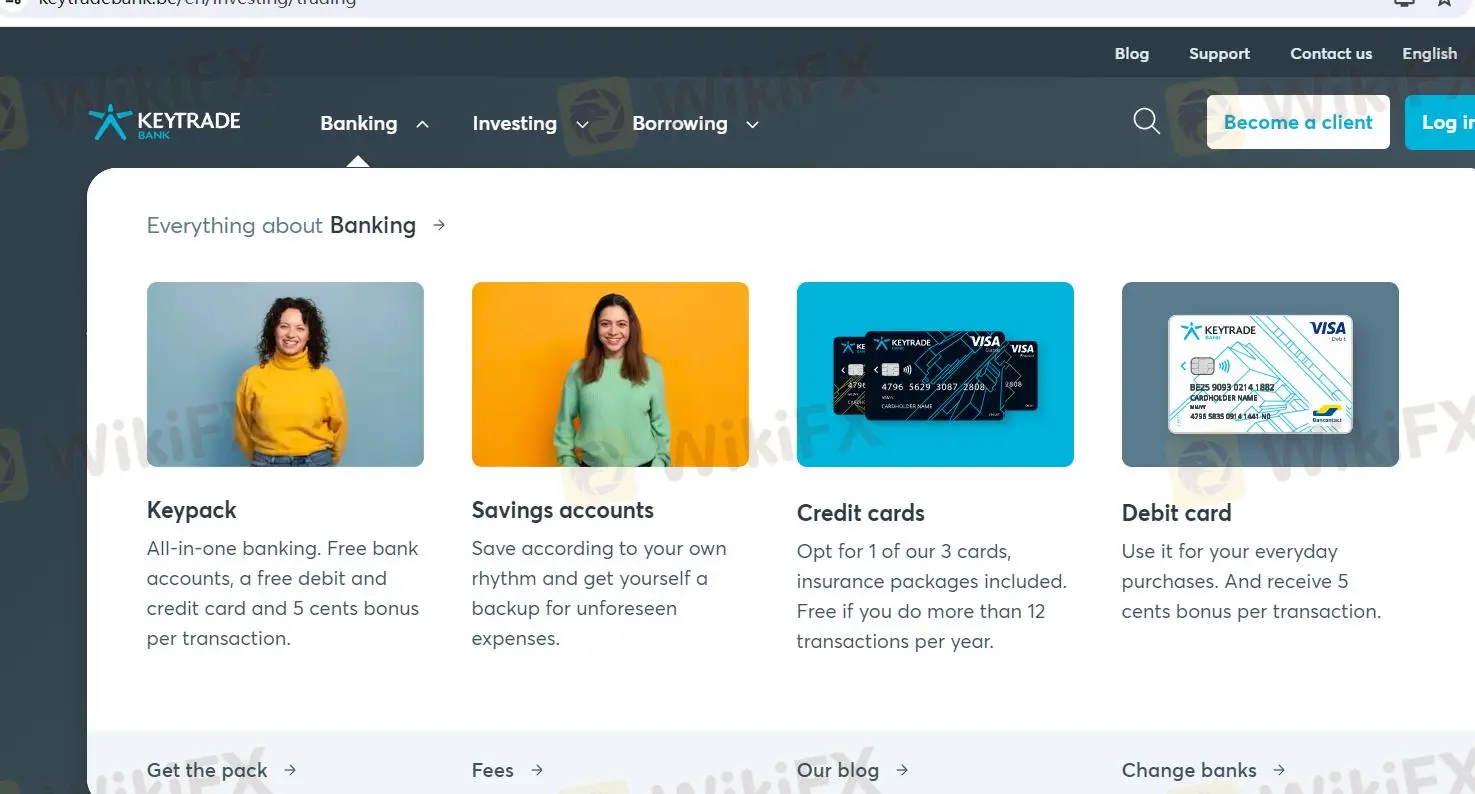Select the Credit cards image
Viewport: 1475px width, 794px height.
click(935, 374)
